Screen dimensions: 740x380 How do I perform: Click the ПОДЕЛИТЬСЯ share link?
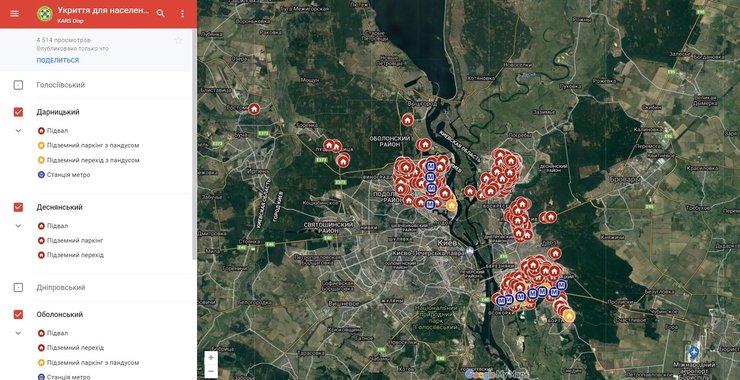58,60
